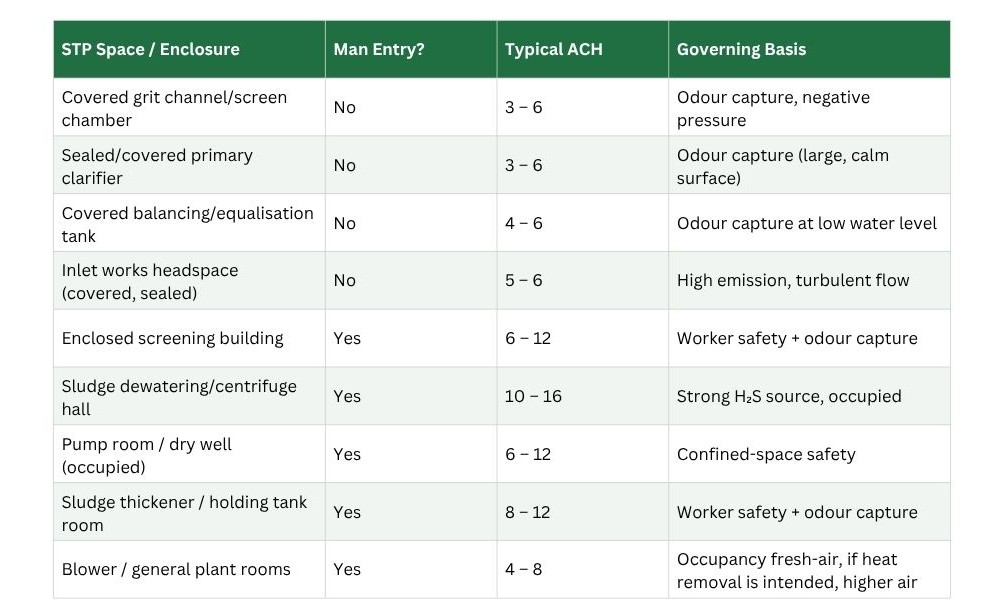
Task: Click 'High emission, turbulent flow' cell
Action: (809, 281)
